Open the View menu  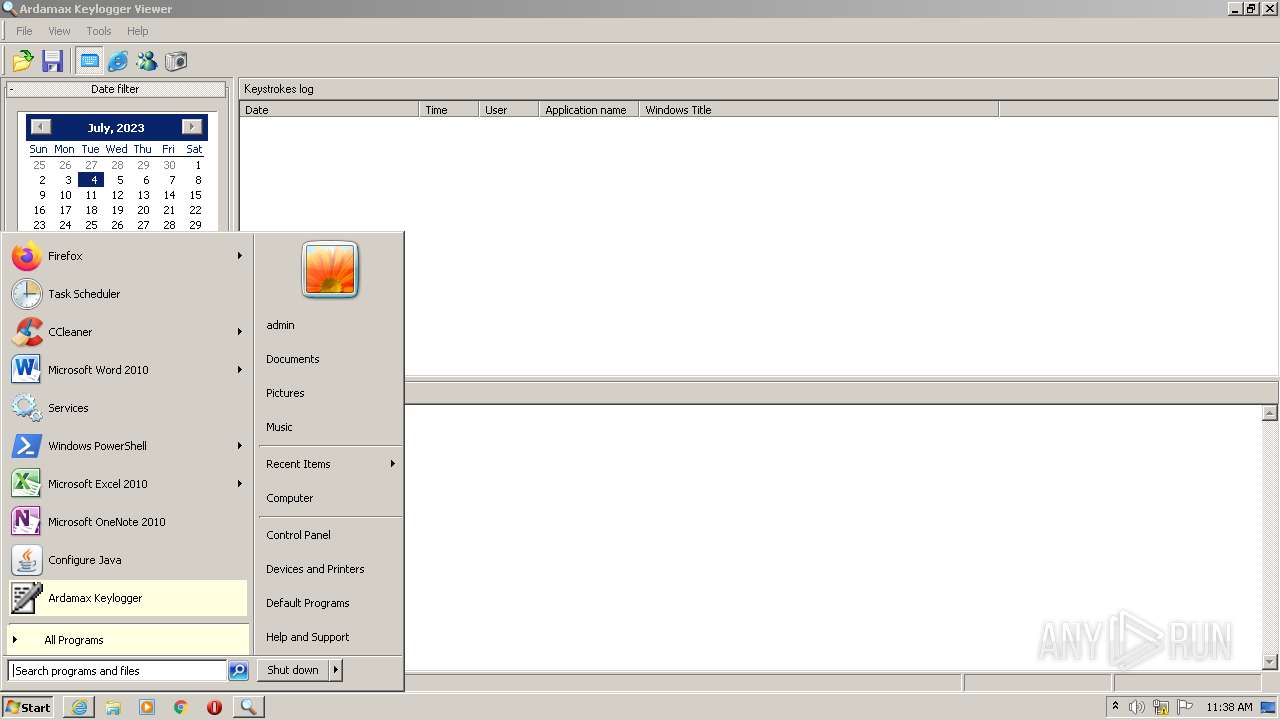59,31
